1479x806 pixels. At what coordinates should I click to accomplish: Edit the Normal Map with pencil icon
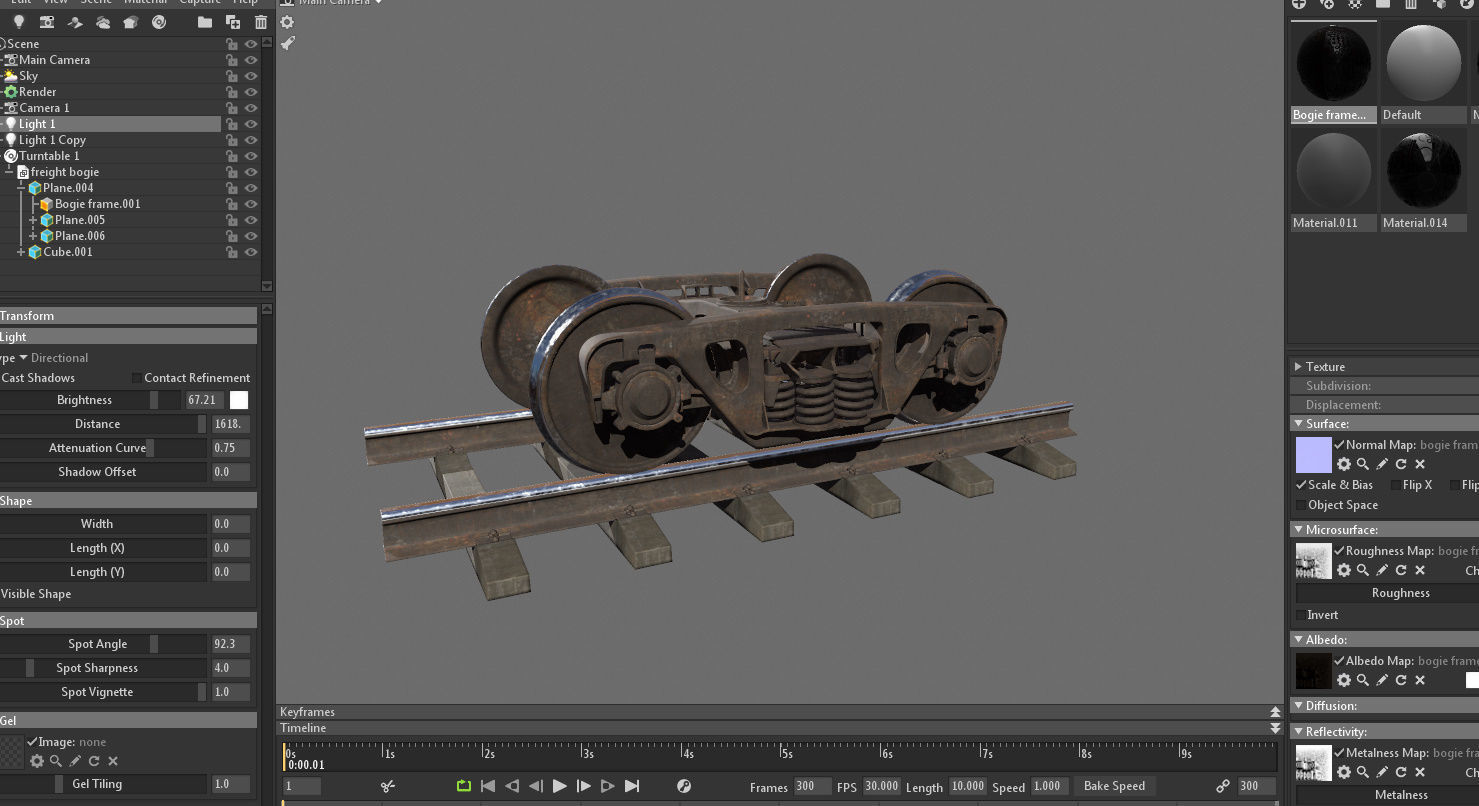pyautogui.click(x=1382, y=464)
